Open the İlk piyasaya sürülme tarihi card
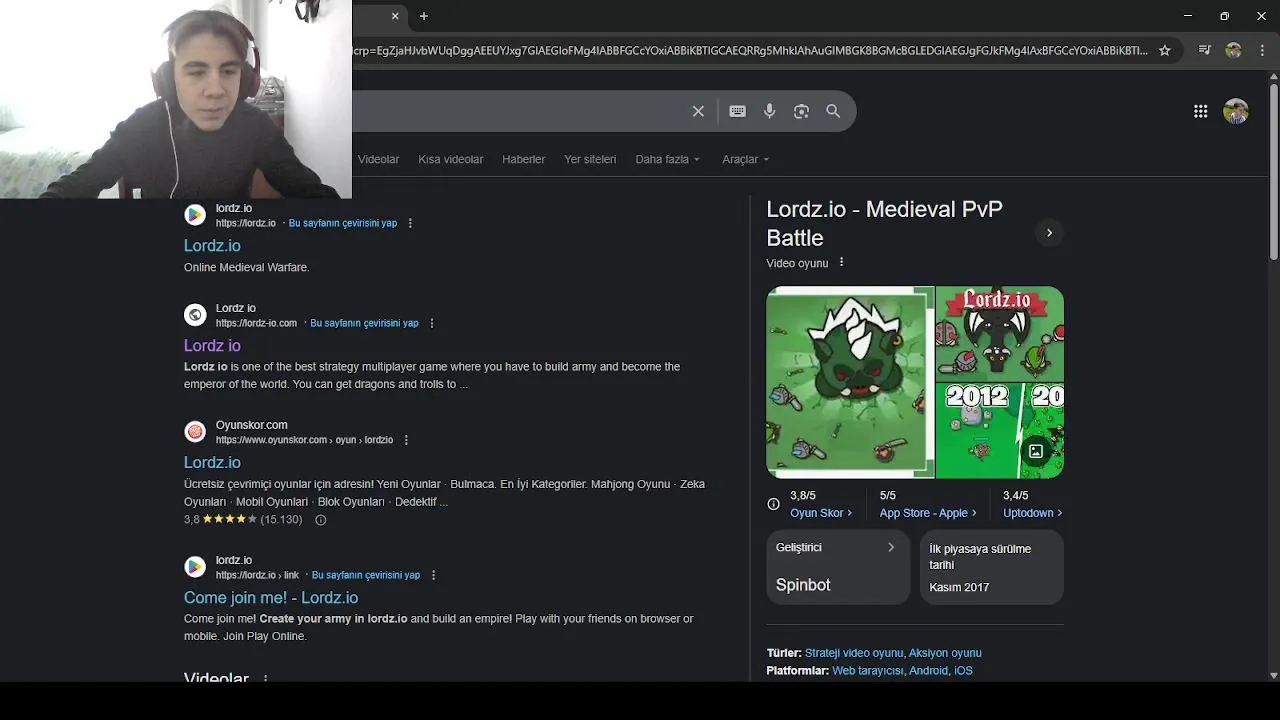This screenshot has width=1280, height=720. click(992, 567)
